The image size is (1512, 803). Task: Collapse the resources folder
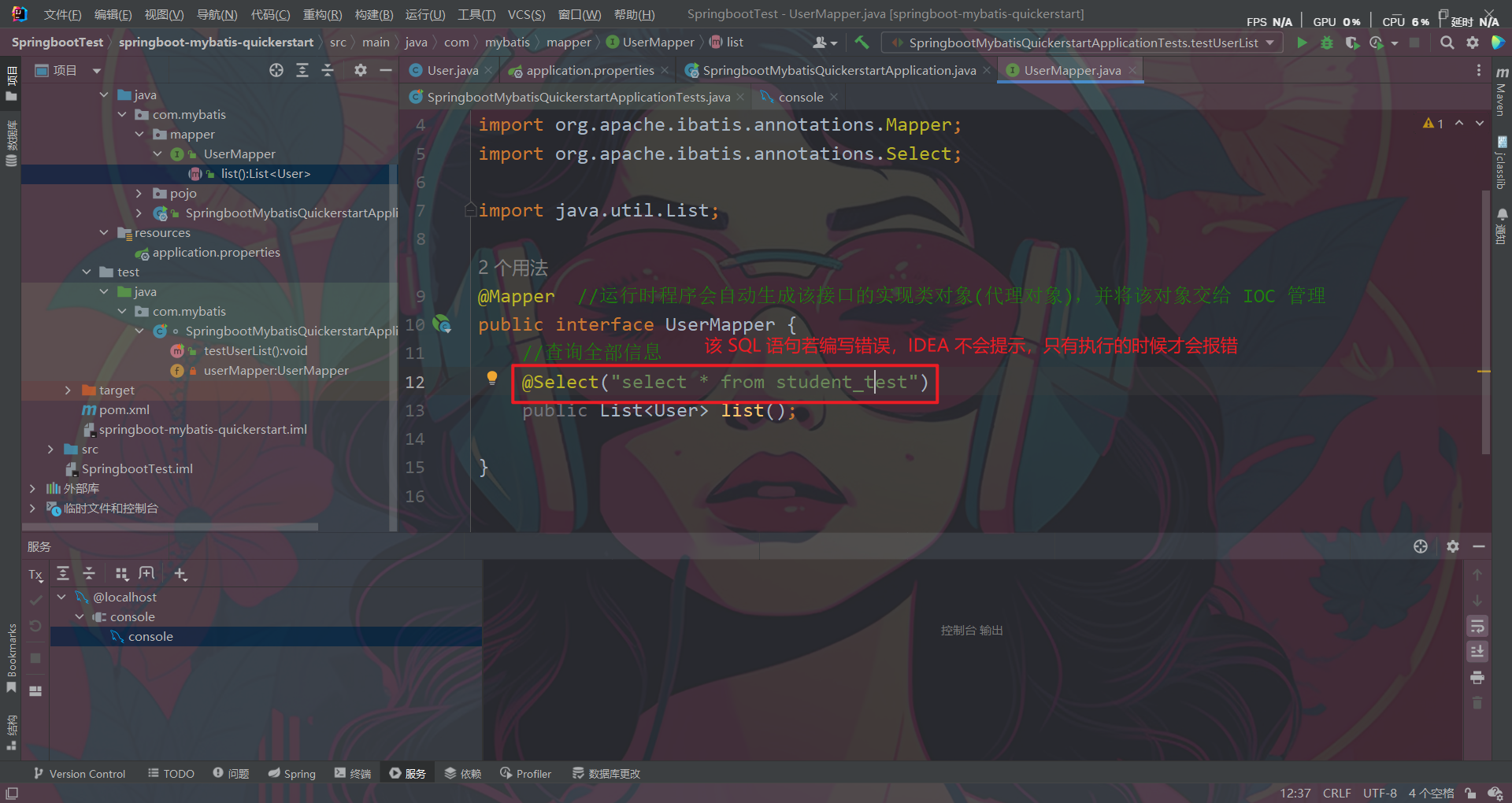pyautogui.click(x=104, y=233)
